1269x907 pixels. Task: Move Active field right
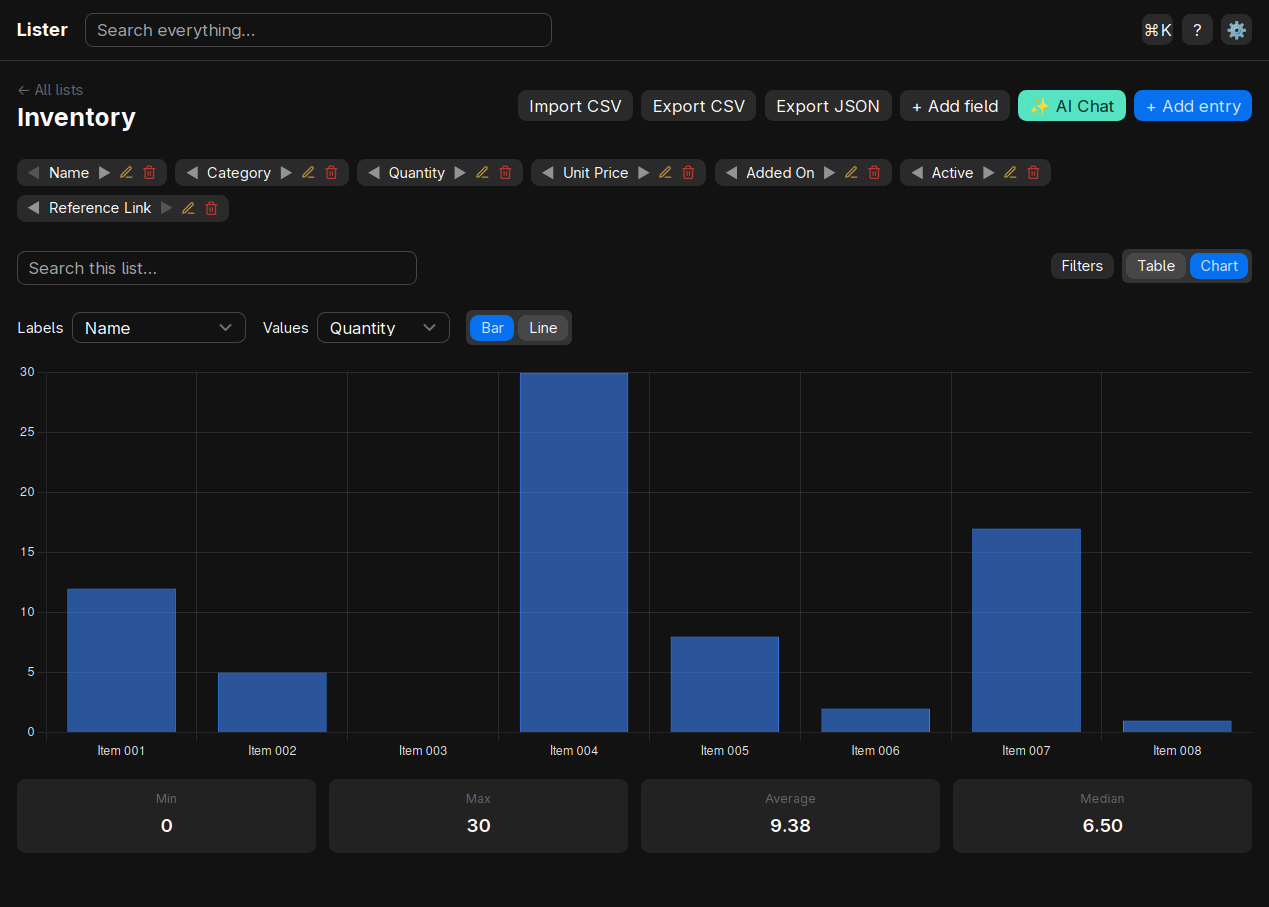coord(988,173)
